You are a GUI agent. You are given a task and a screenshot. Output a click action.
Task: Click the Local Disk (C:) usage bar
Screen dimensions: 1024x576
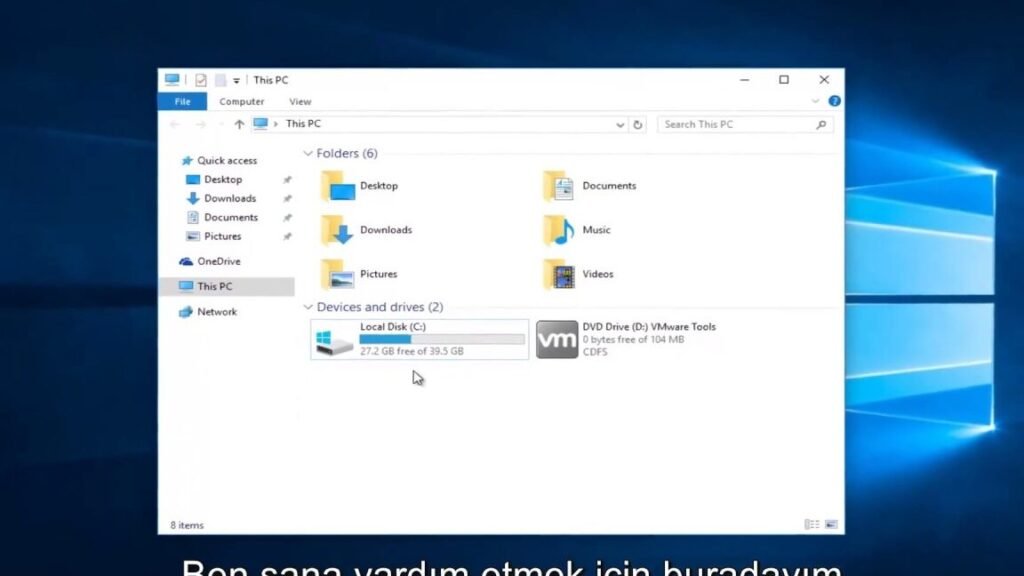(x=442, y=340)
